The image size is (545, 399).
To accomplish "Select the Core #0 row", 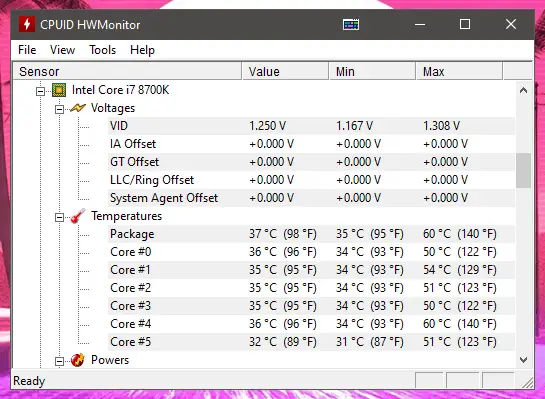I will (x=311, y=252).
